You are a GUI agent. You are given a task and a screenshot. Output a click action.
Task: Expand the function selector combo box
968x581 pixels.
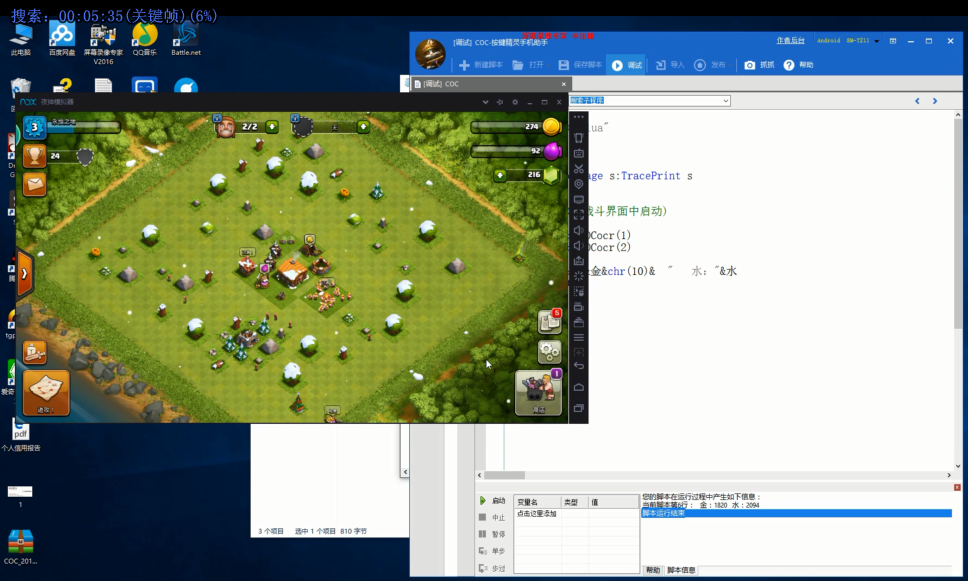pyautogui.click(x=725, y=101)
